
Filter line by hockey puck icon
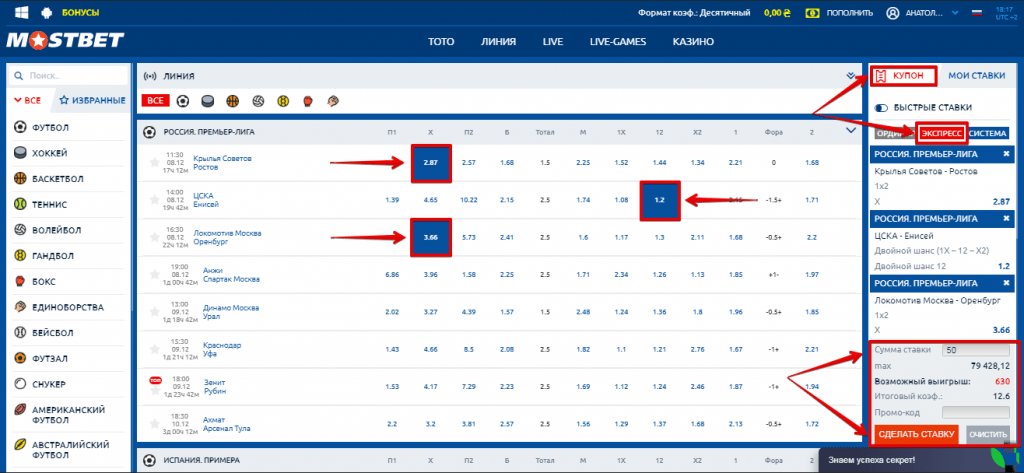(x=208, y=101)
